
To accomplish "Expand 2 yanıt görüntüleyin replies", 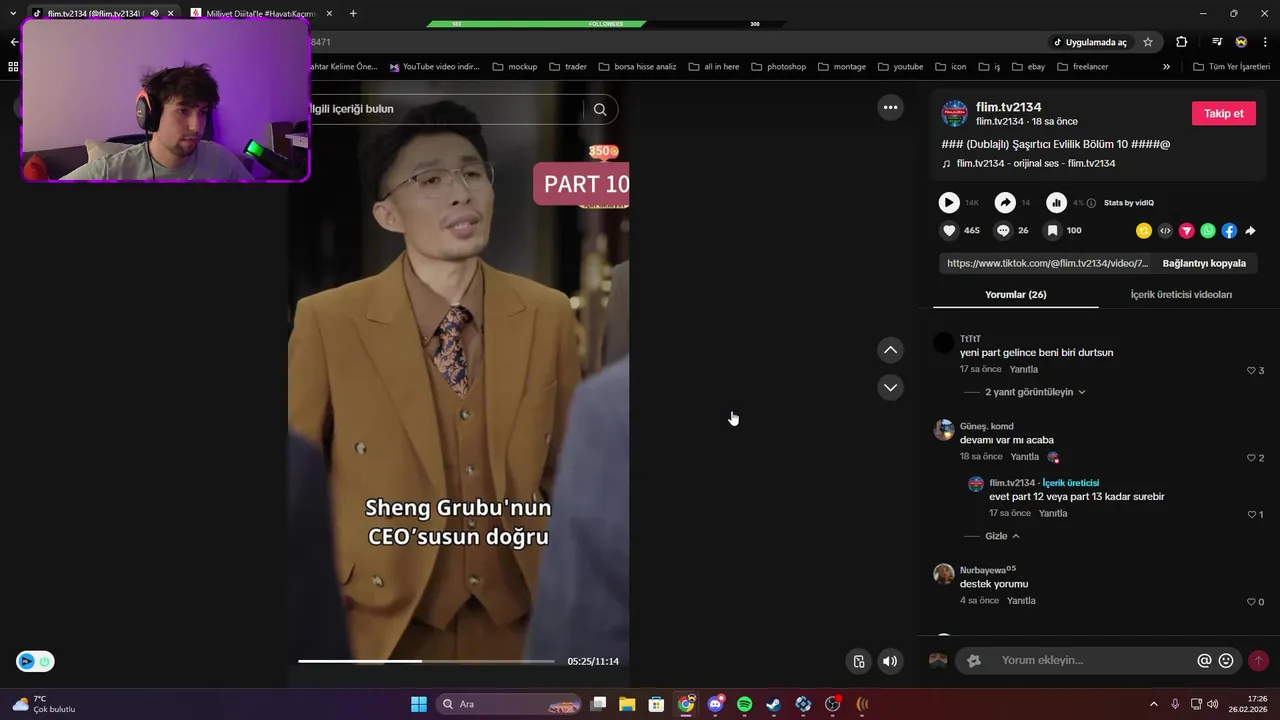I will [x=1035, y=392].
